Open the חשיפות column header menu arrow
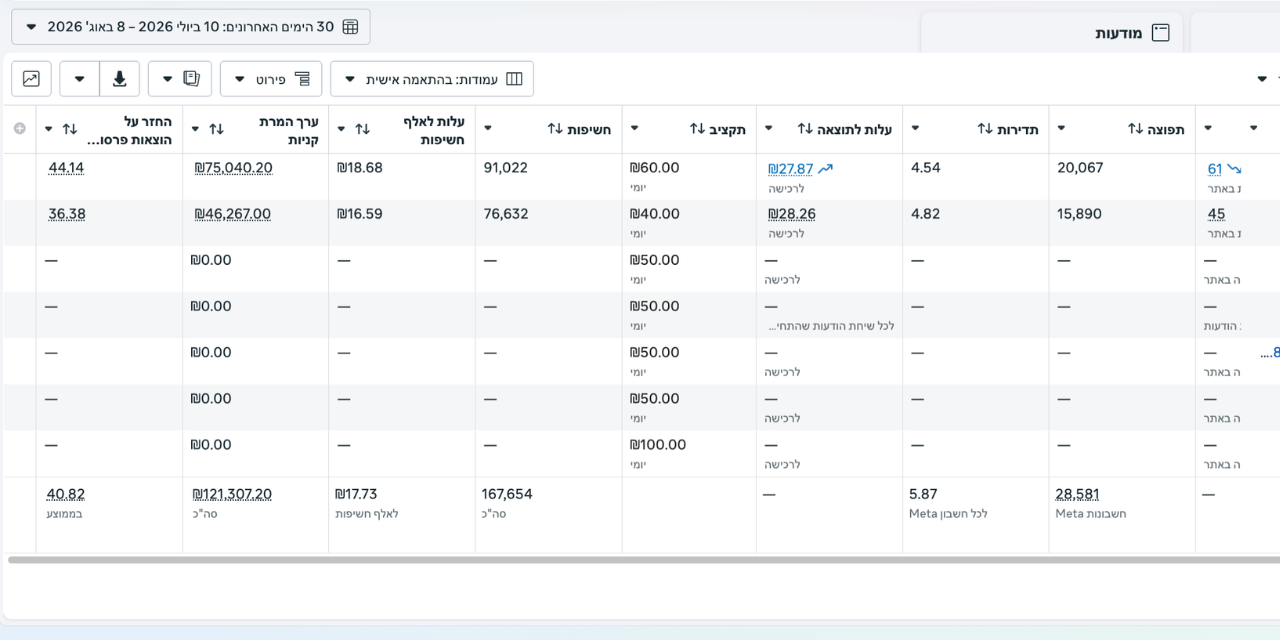The width and height of the screenshot is (1280, 640). coord(488,129)
